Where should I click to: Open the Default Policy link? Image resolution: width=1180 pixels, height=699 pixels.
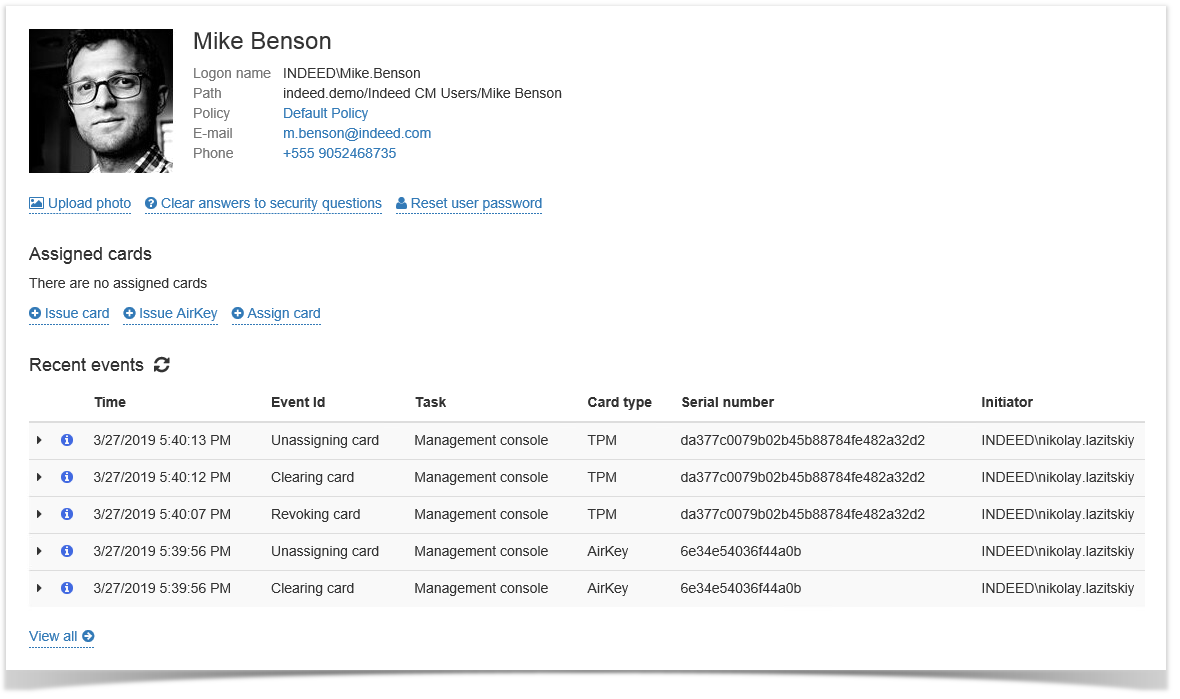click(325, 113)
